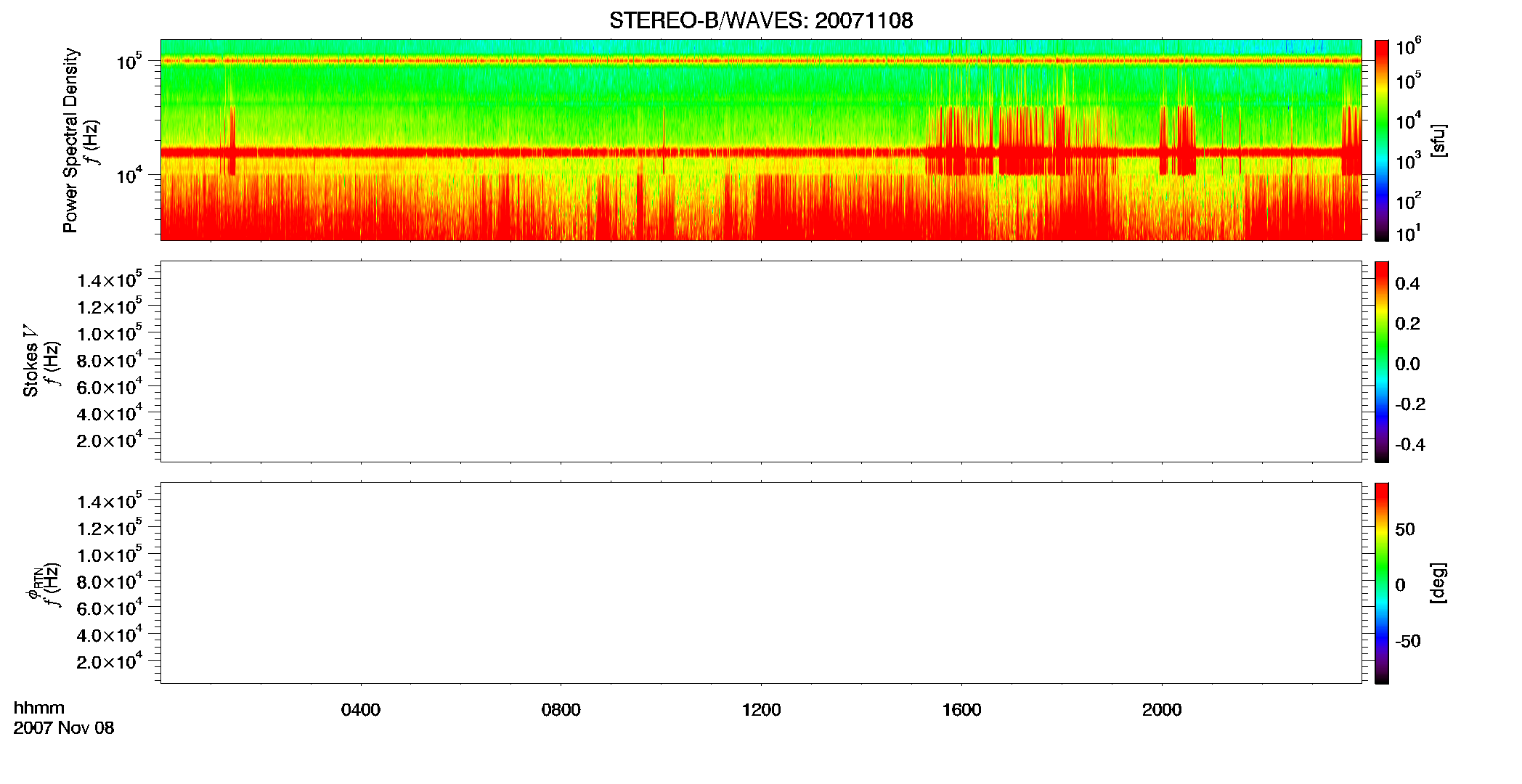Click the Stokes V colorbar
The height and width of the screenshot is (784, 1522).
click(1382, 362)
